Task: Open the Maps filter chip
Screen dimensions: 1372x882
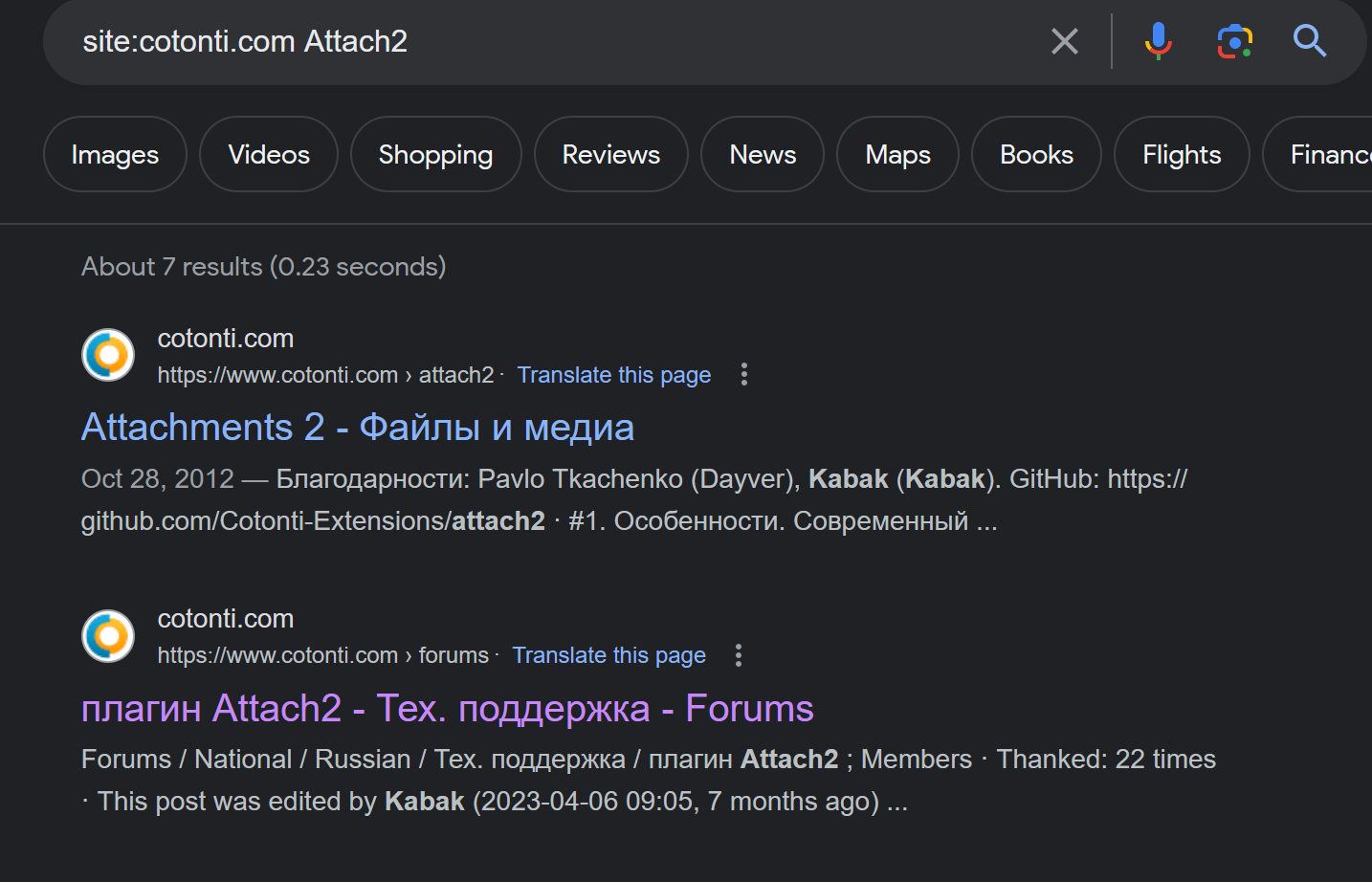Action: click(897, 154)
